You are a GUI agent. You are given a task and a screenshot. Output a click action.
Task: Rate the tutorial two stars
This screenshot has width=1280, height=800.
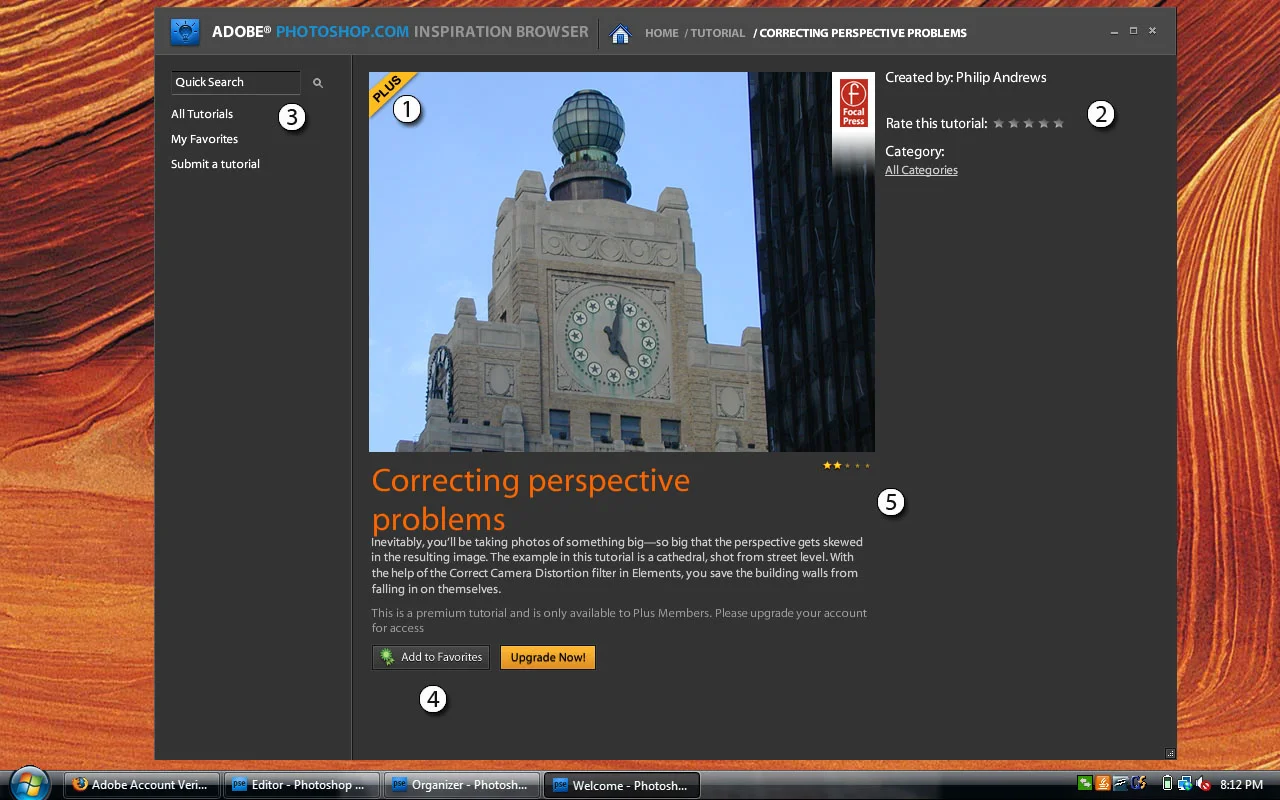click(1013, 124)
